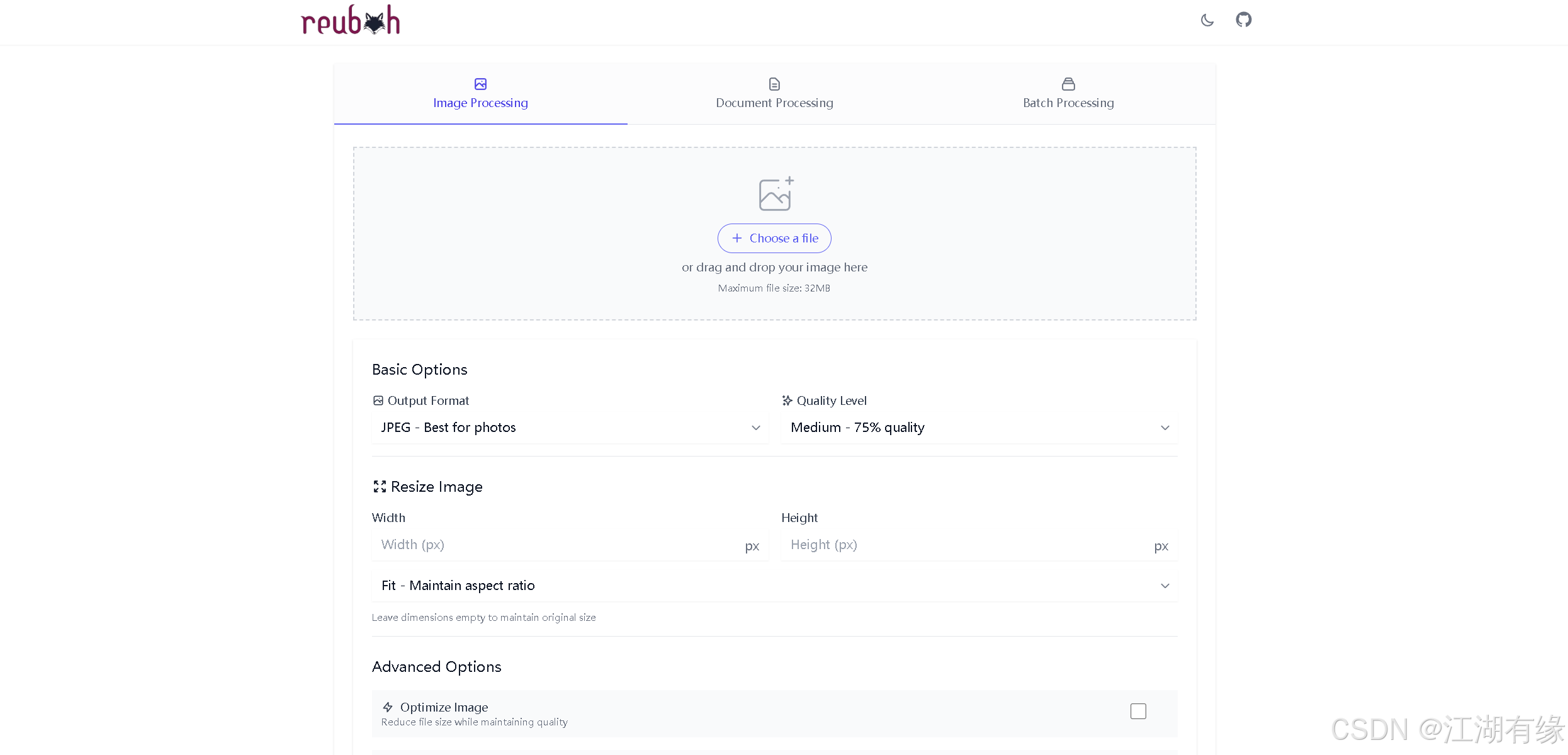Screen dimensions: 1568x755
Task: Expand the Quality Level dropdown
Action: [979, 428]
